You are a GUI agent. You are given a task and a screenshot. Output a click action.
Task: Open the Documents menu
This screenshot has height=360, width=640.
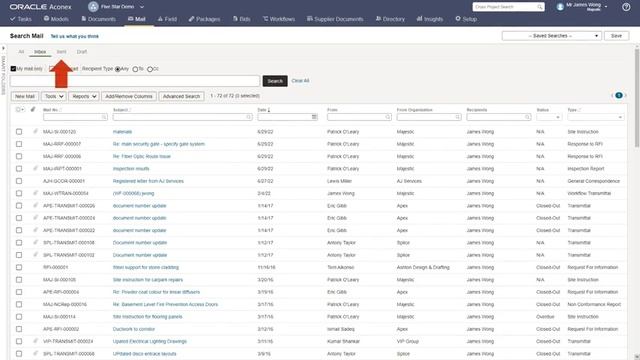click(x=98, y=19)
